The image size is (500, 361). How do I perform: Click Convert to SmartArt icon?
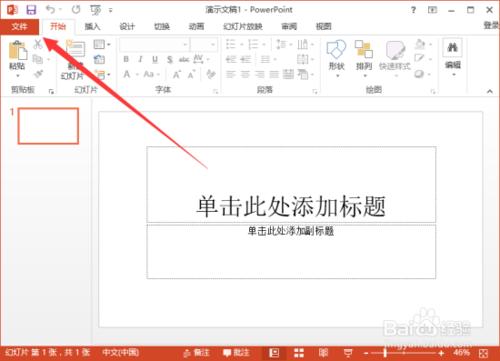tap(305, 74)
